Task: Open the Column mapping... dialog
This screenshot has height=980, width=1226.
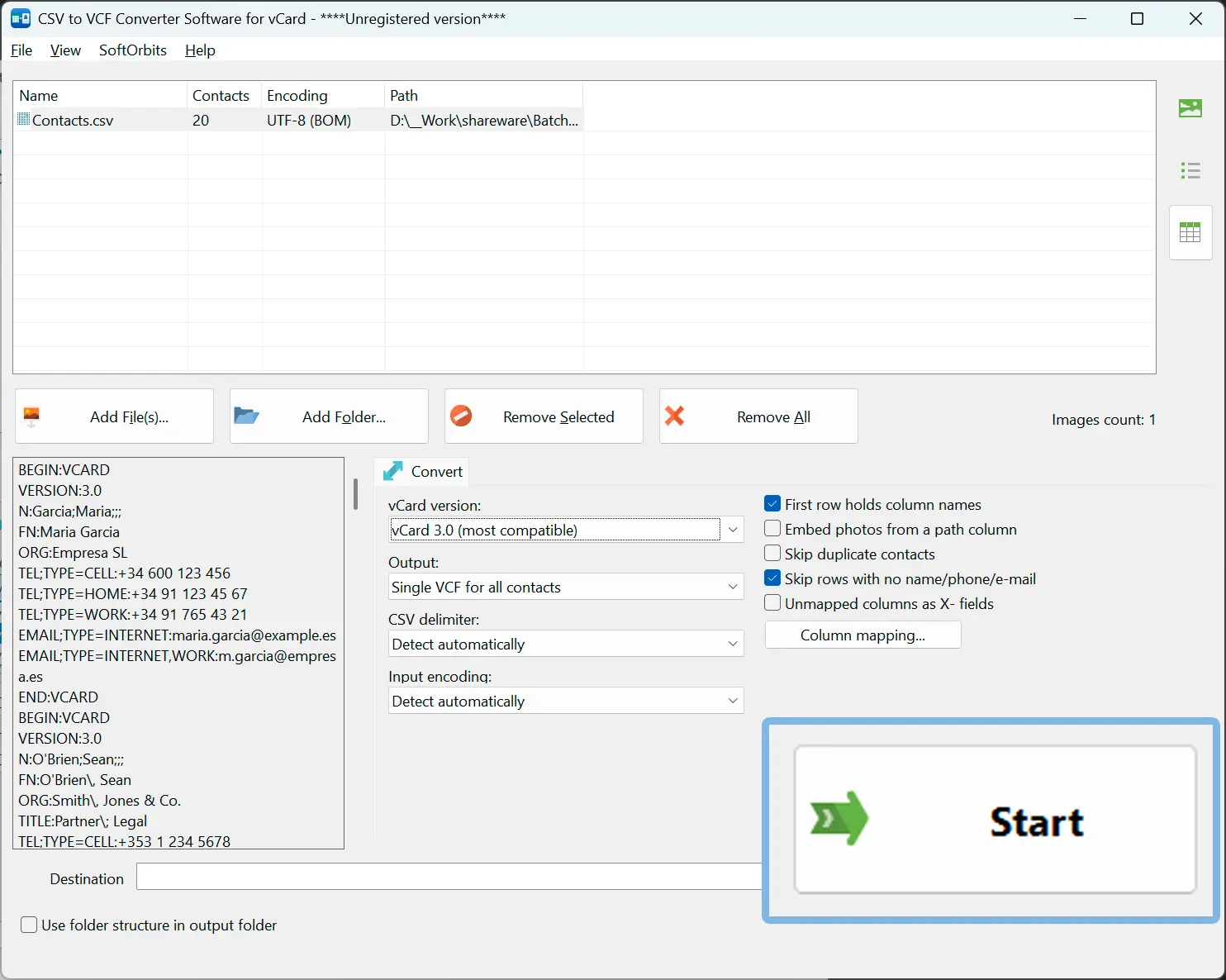Action: pyautogui.click(x=862, y=635)
